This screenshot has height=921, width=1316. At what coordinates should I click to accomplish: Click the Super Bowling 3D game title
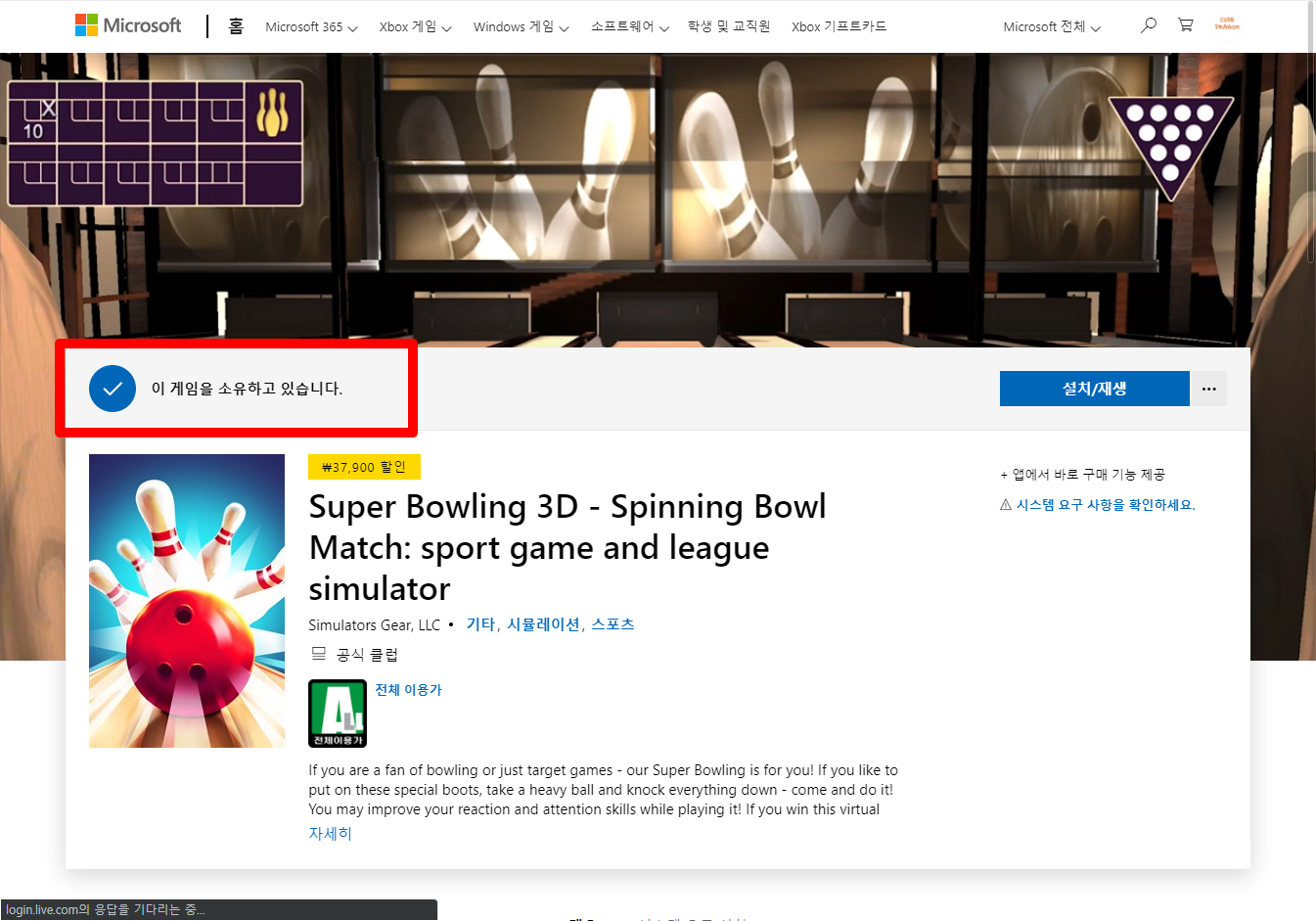(x=567, y=547)
